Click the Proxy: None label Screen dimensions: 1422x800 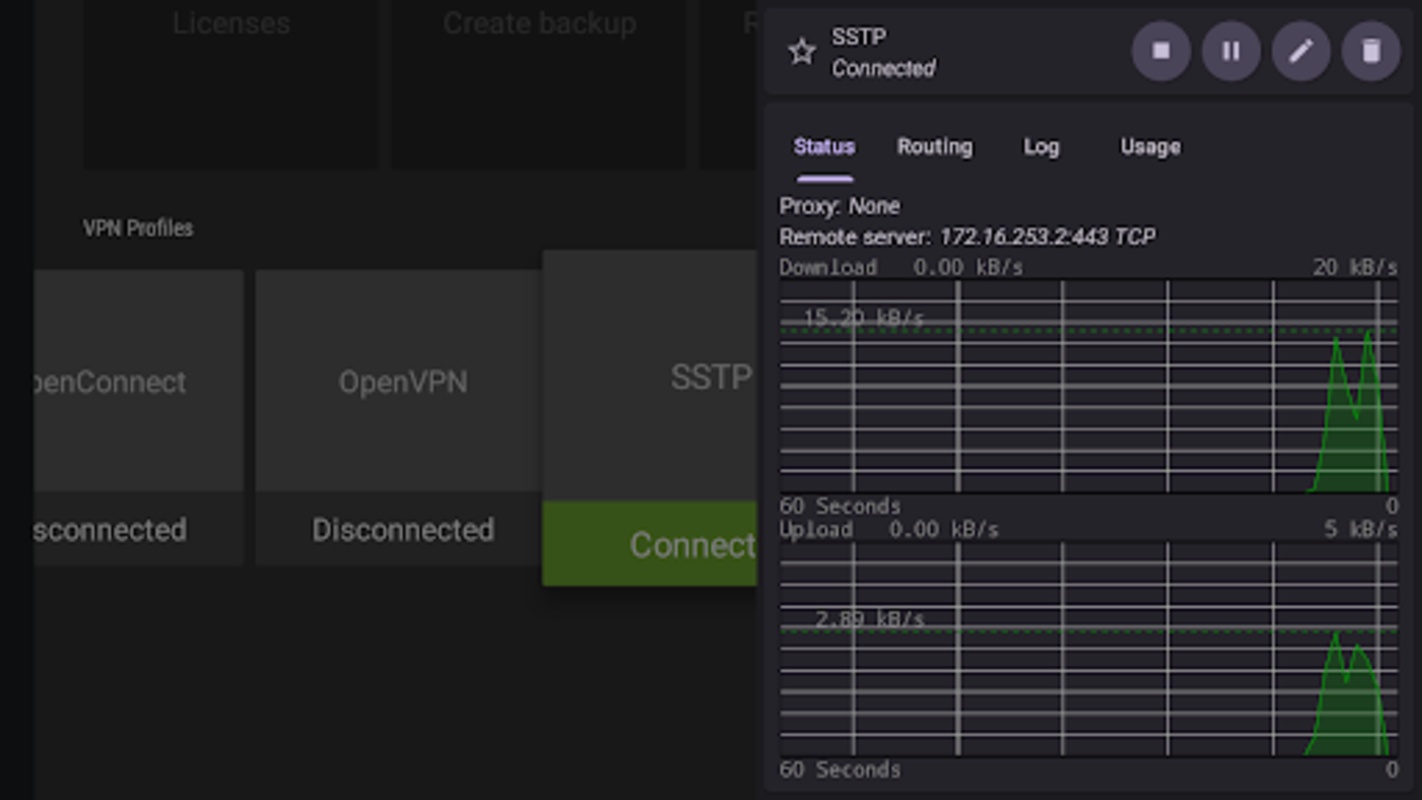pyautogui.click(x=839, y=206)
